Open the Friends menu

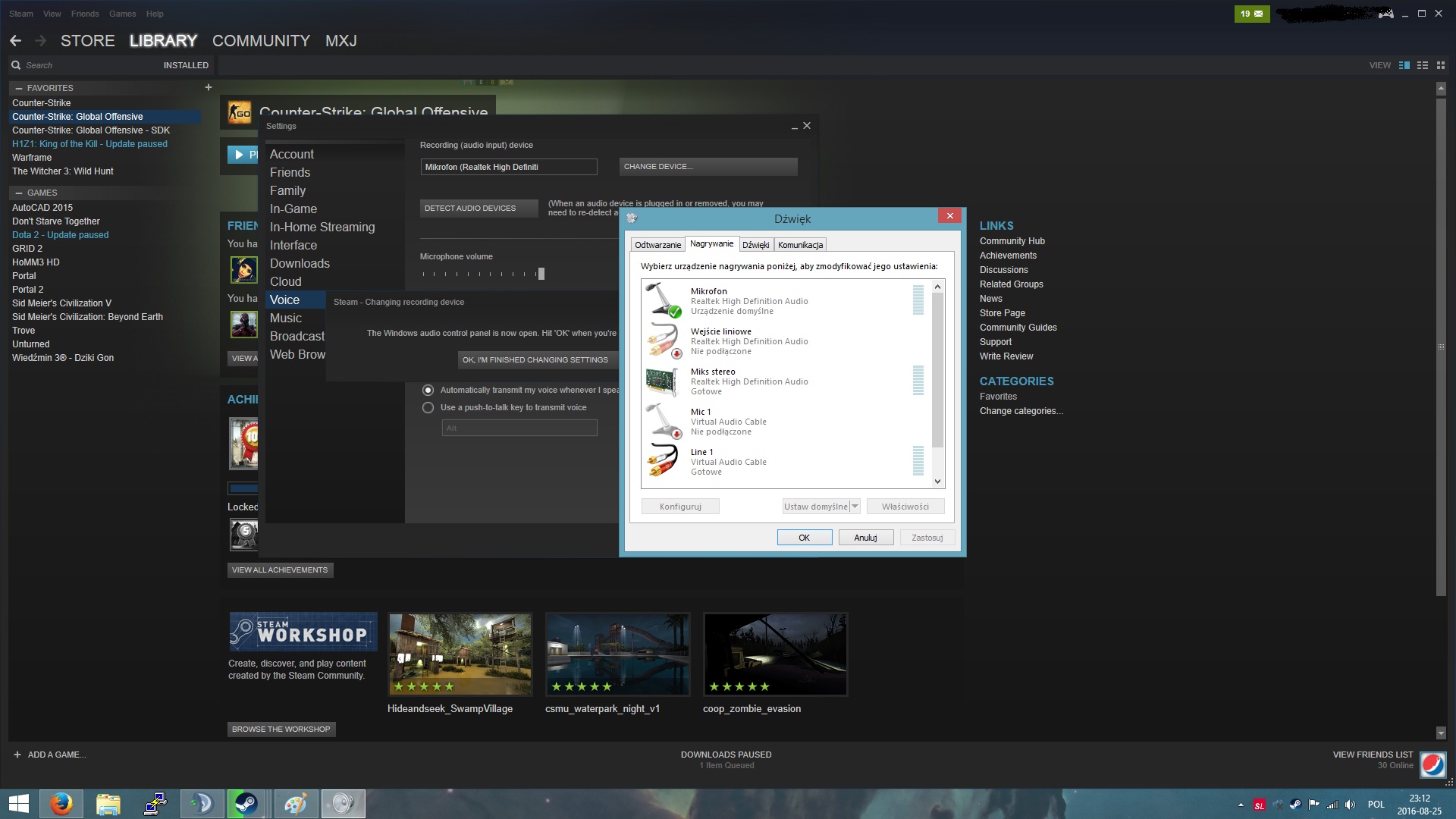tap(85, 14)
